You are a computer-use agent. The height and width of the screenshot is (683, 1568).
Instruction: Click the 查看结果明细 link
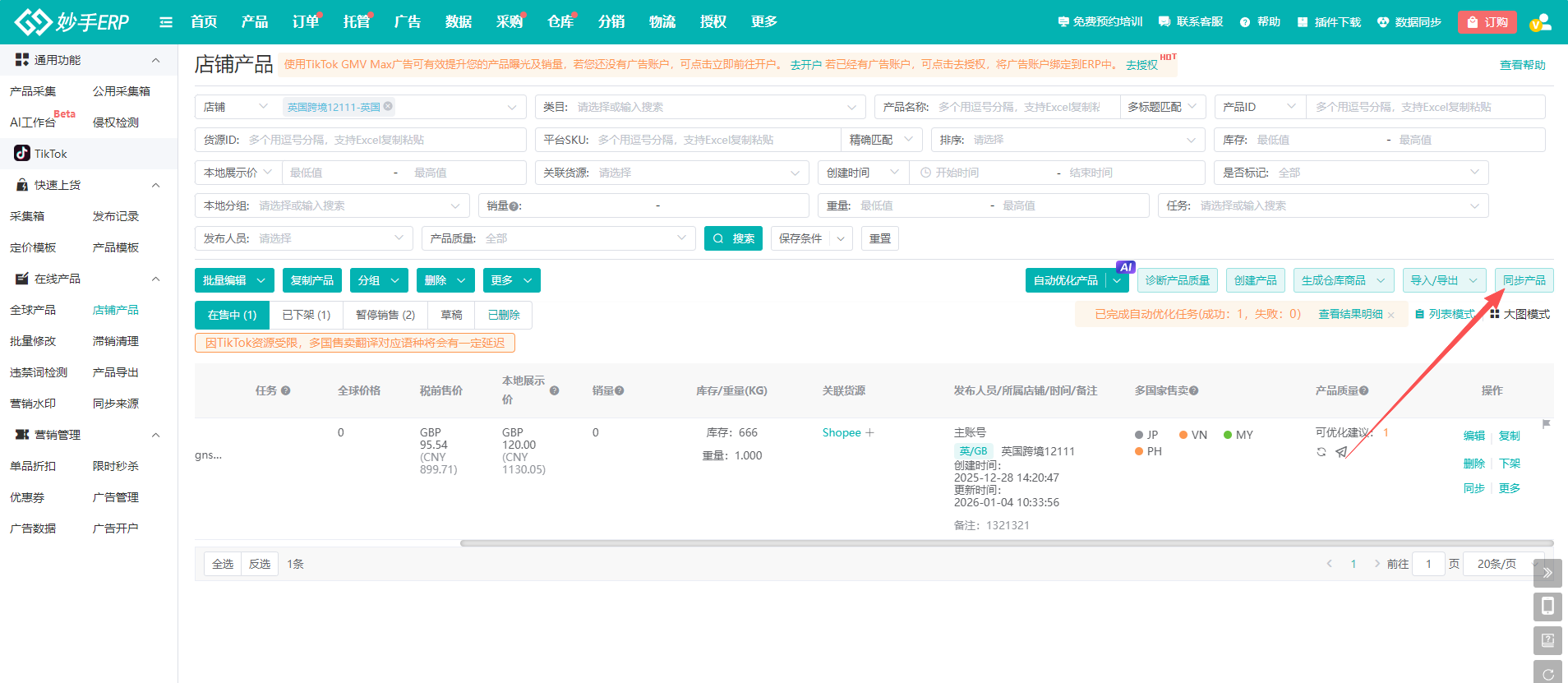(1350, 314)
